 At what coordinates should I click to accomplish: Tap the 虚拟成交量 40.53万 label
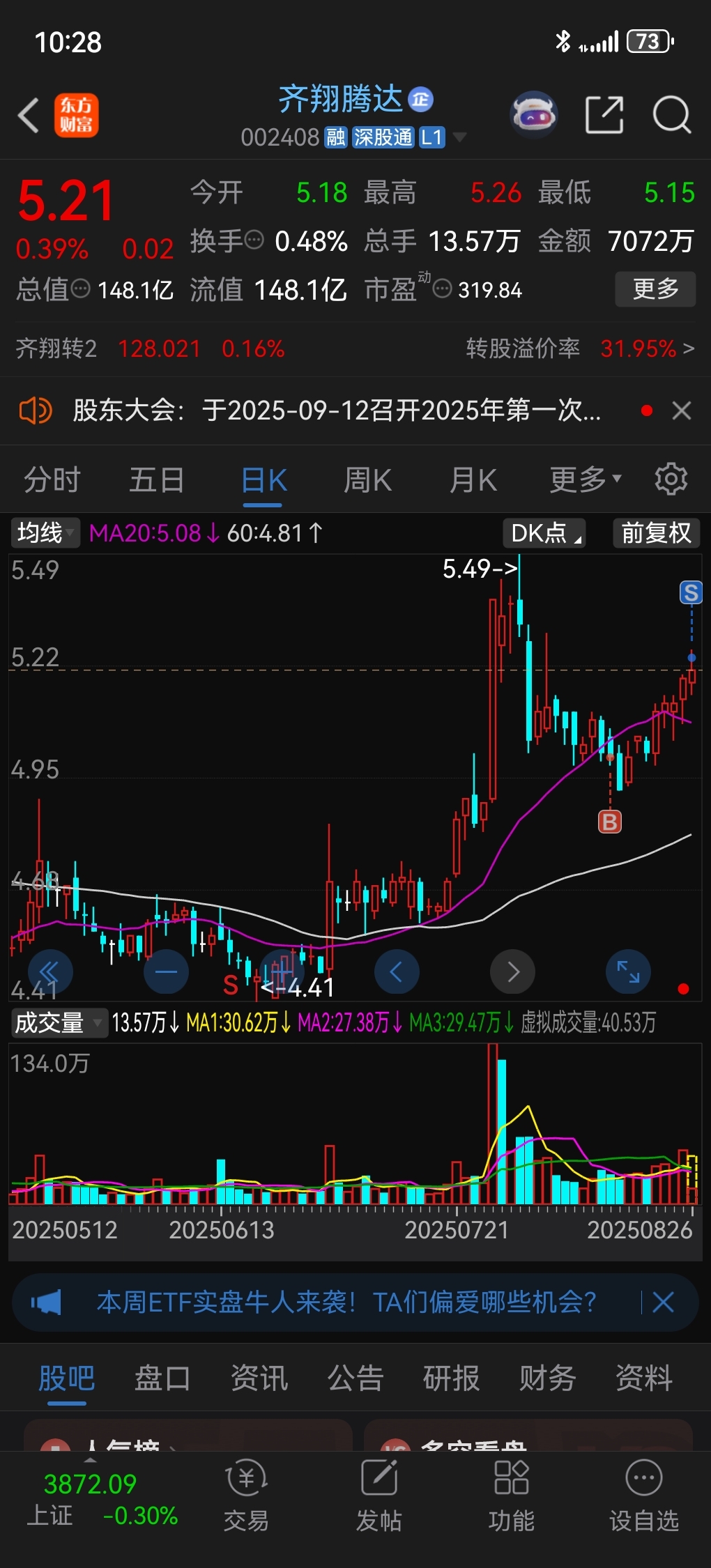tap(588, 1022)
